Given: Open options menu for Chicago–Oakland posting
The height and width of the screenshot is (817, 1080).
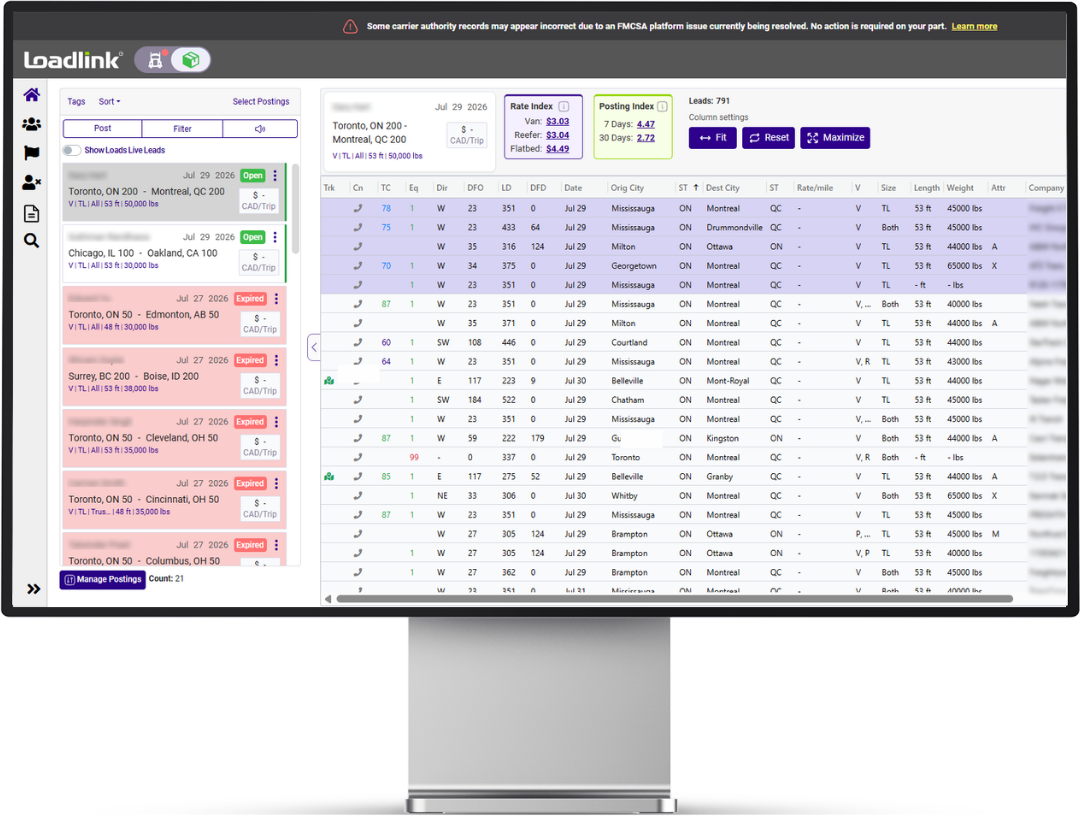Looking at the screenshot, I should [x=275, y=237].
